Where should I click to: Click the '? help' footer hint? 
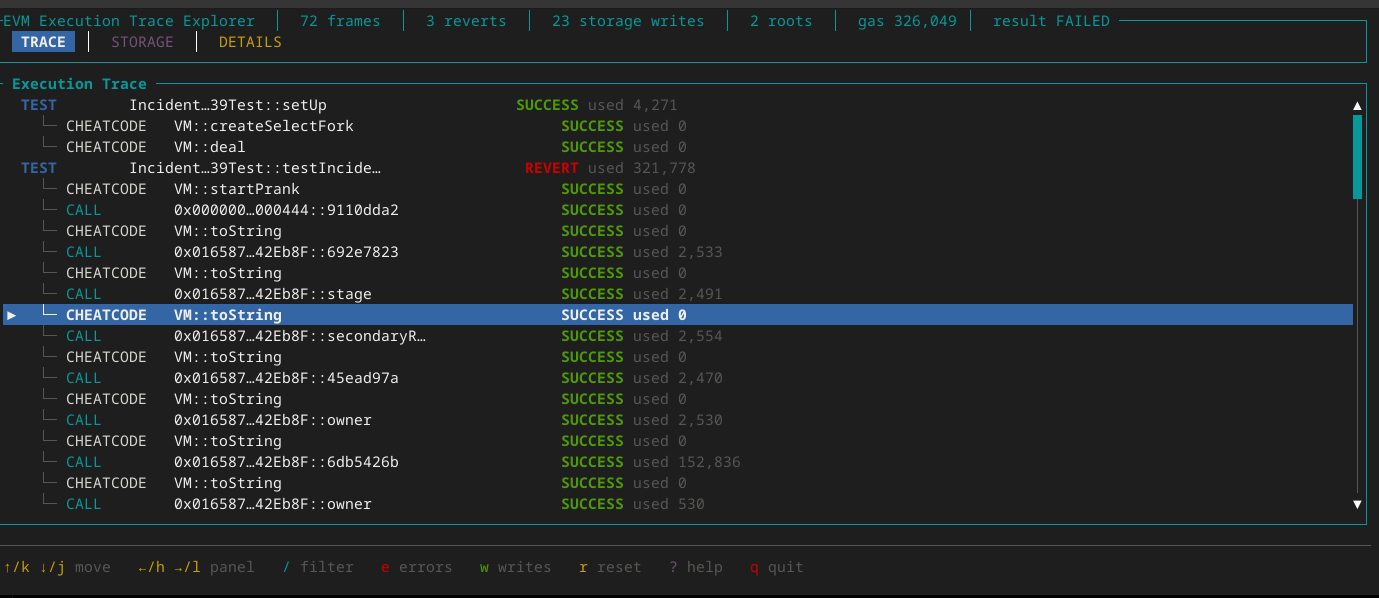click(696, 567)
